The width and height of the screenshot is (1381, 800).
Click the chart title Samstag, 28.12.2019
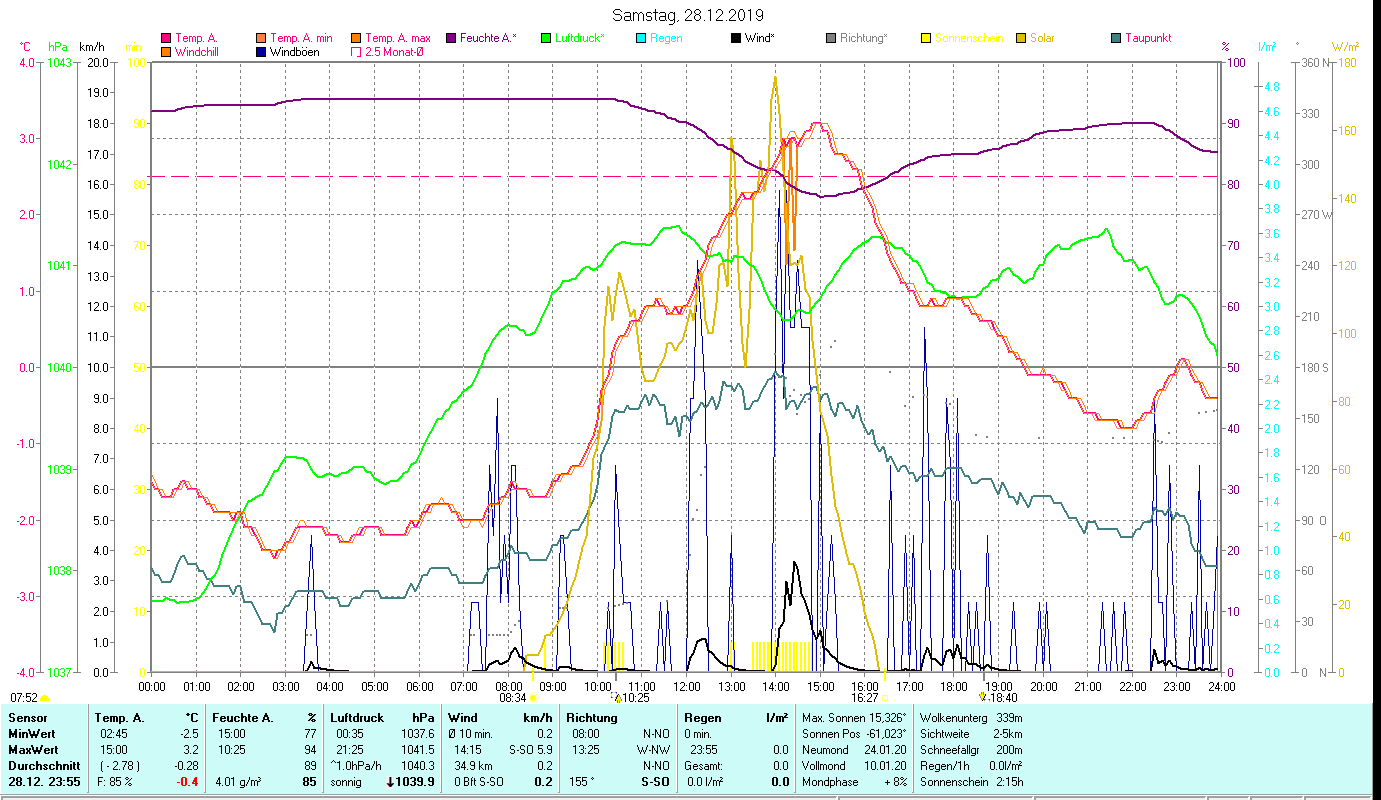(687, 15)
